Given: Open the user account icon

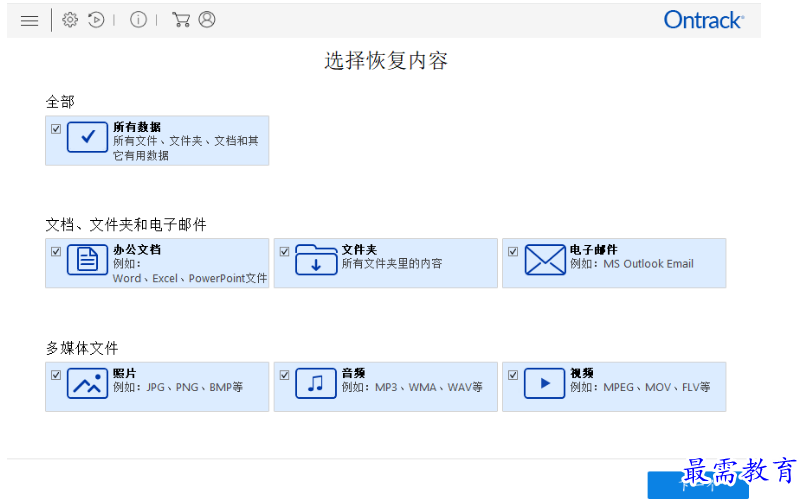Looking at the screenshot, I should click(x=207, y=20).
